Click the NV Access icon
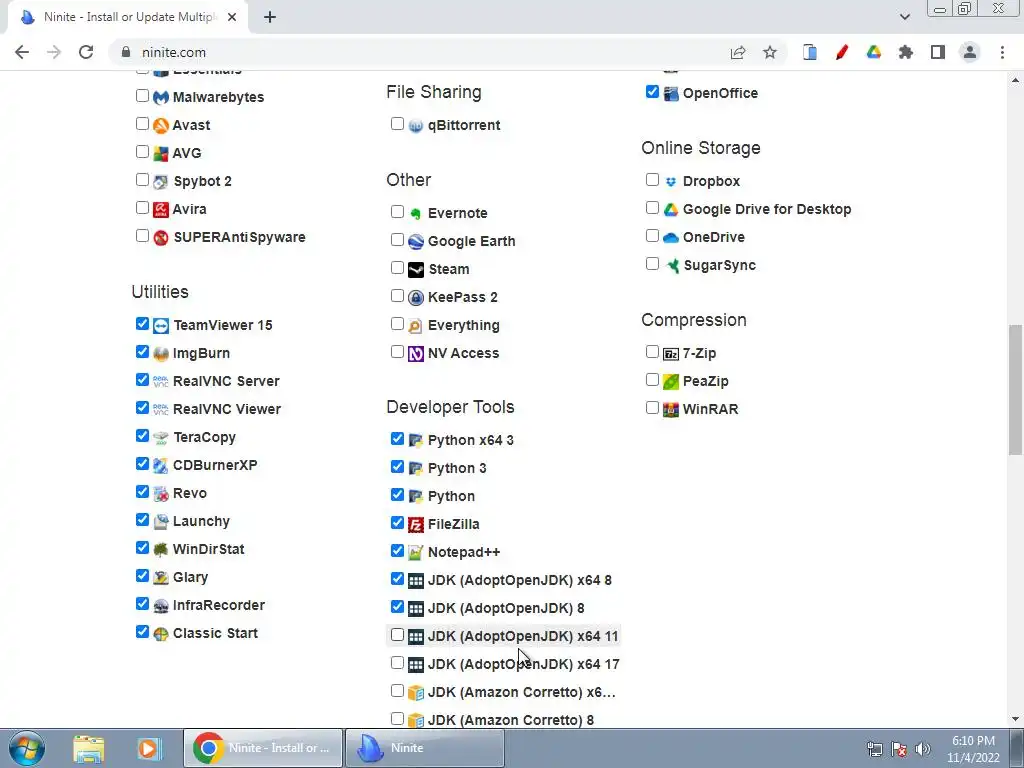Viewport: 1024px width, 768px height. tap(416, 354)
